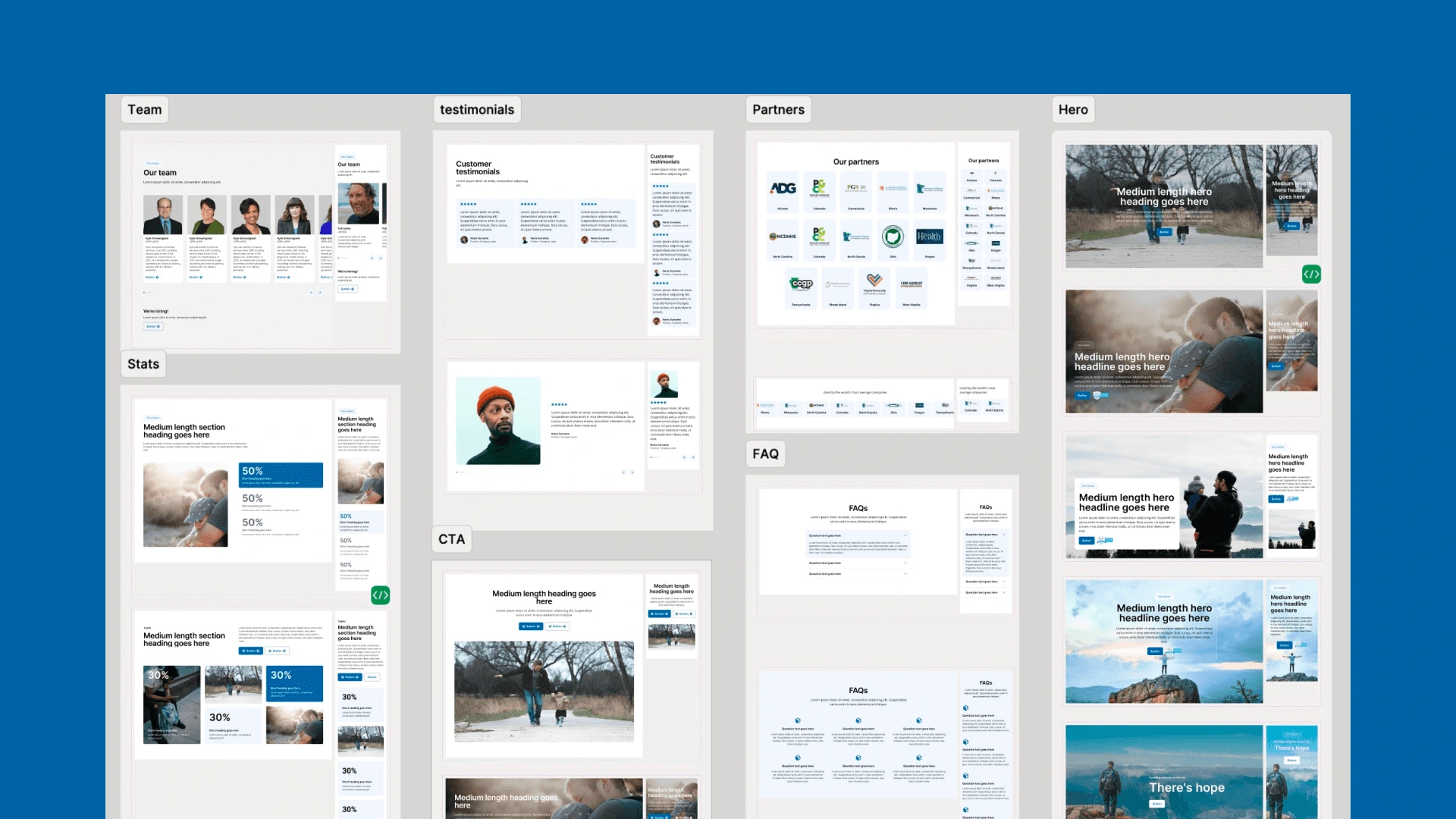Click the next arrow in the mobile testimonial card
The height and width of the screenshot is (819, 1456).
[693, 457]
